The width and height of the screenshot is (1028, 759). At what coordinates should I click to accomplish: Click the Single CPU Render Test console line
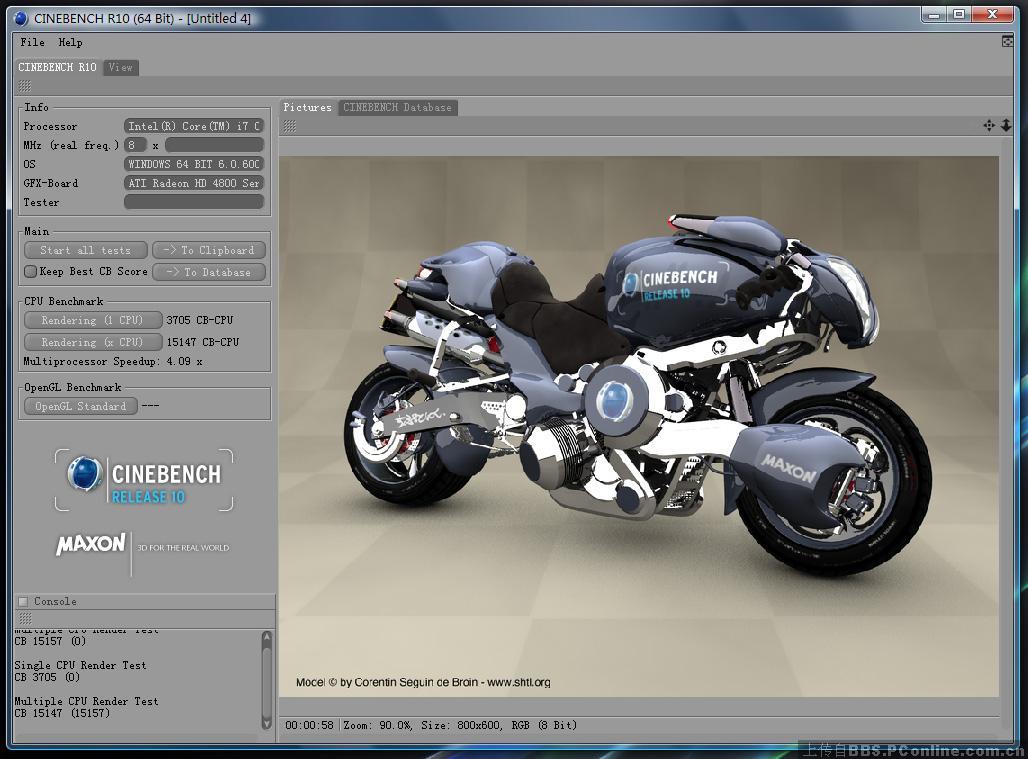(80, 665)
